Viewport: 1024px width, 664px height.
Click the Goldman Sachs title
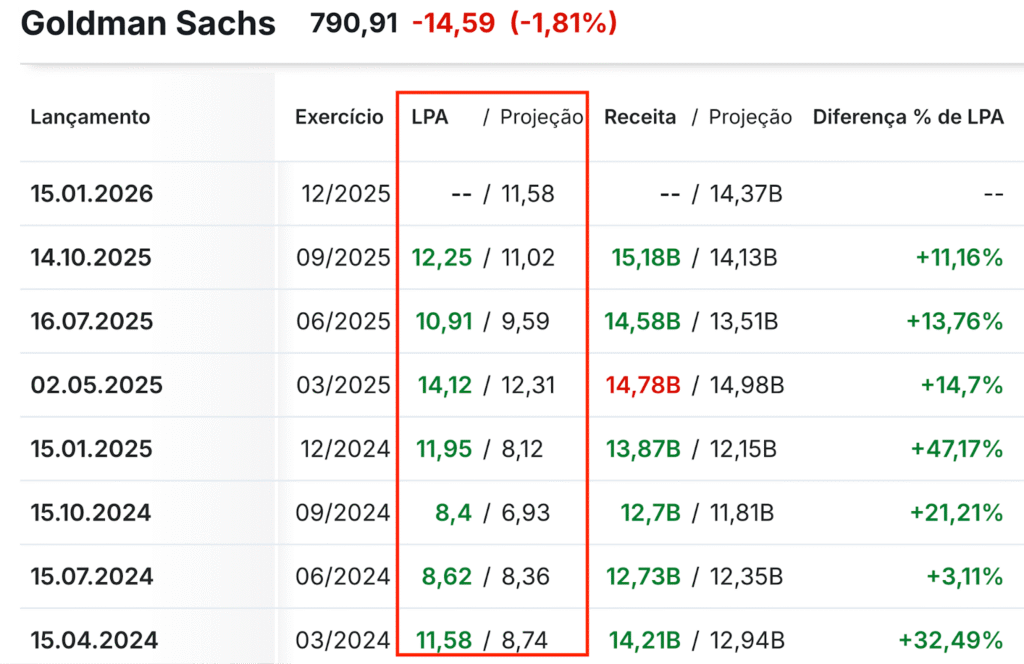click(x=148, y=24)
